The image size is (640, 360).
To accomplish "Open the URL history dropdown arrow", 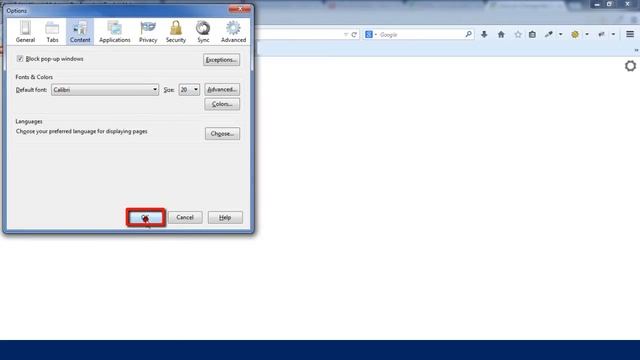I will [x=345, y=35].
